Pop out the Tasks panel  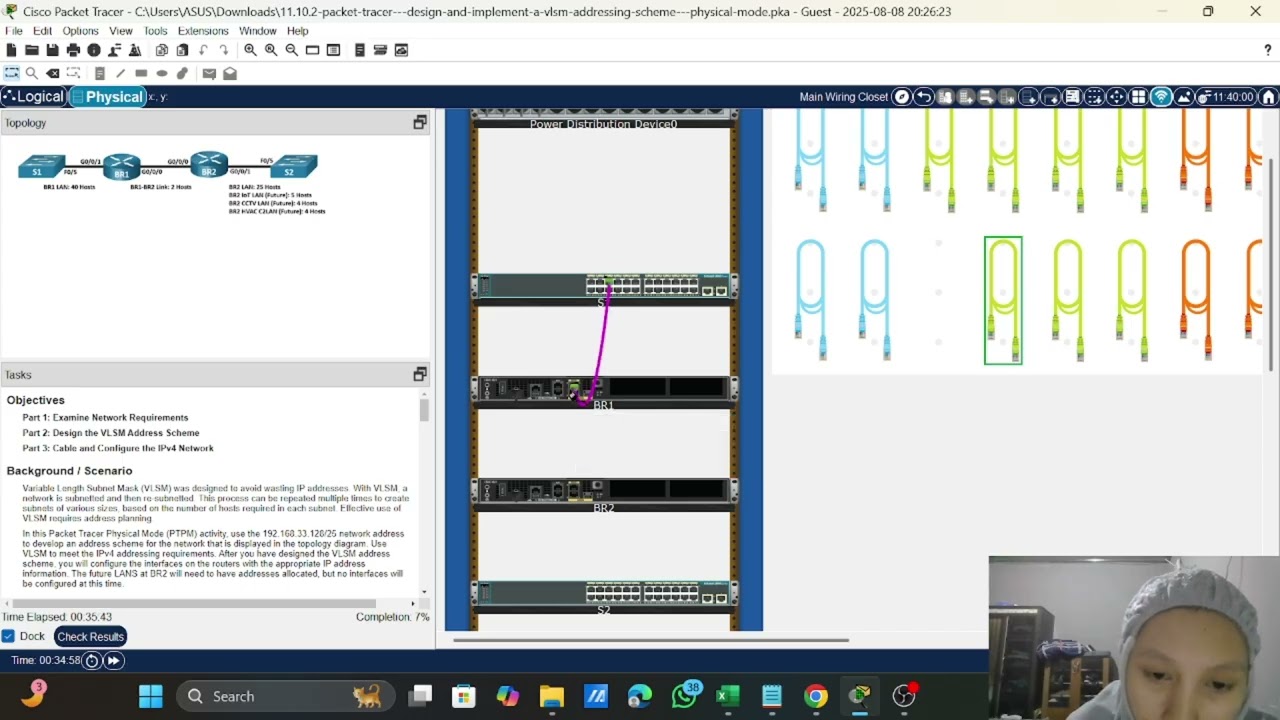420,374
